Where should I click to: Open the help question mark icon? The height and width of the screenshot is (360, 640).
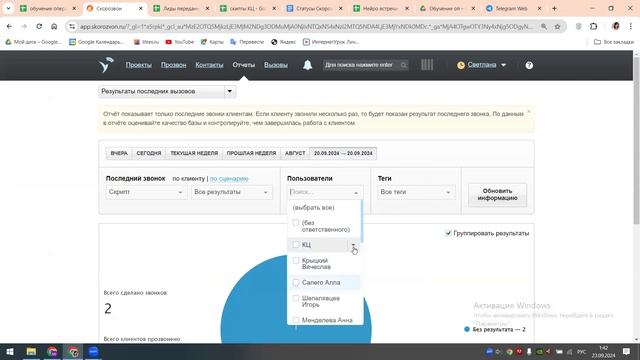[x=529, y=65]
